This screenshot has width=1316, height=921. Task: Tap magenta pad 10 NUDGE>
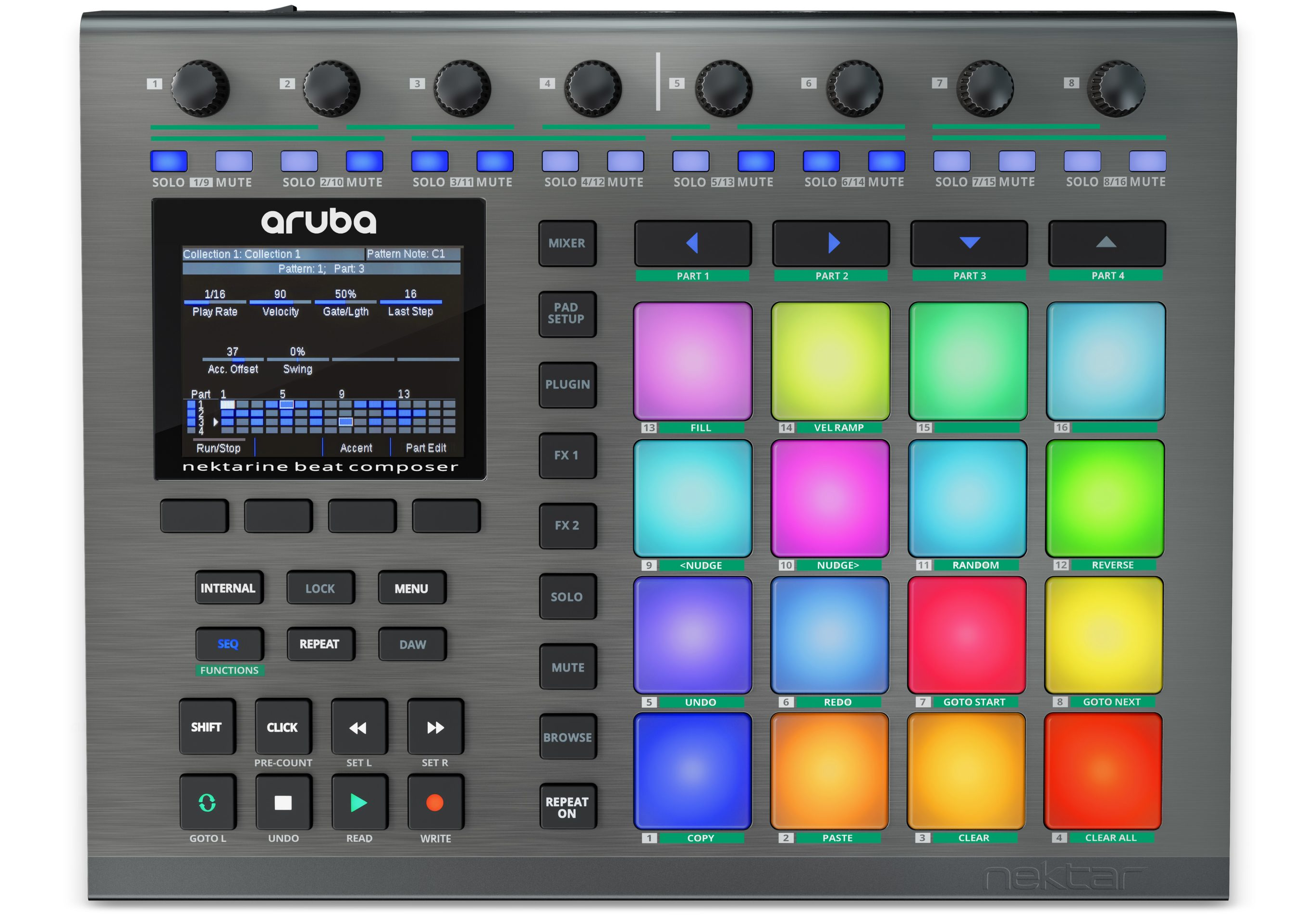[x=830, y=498]
